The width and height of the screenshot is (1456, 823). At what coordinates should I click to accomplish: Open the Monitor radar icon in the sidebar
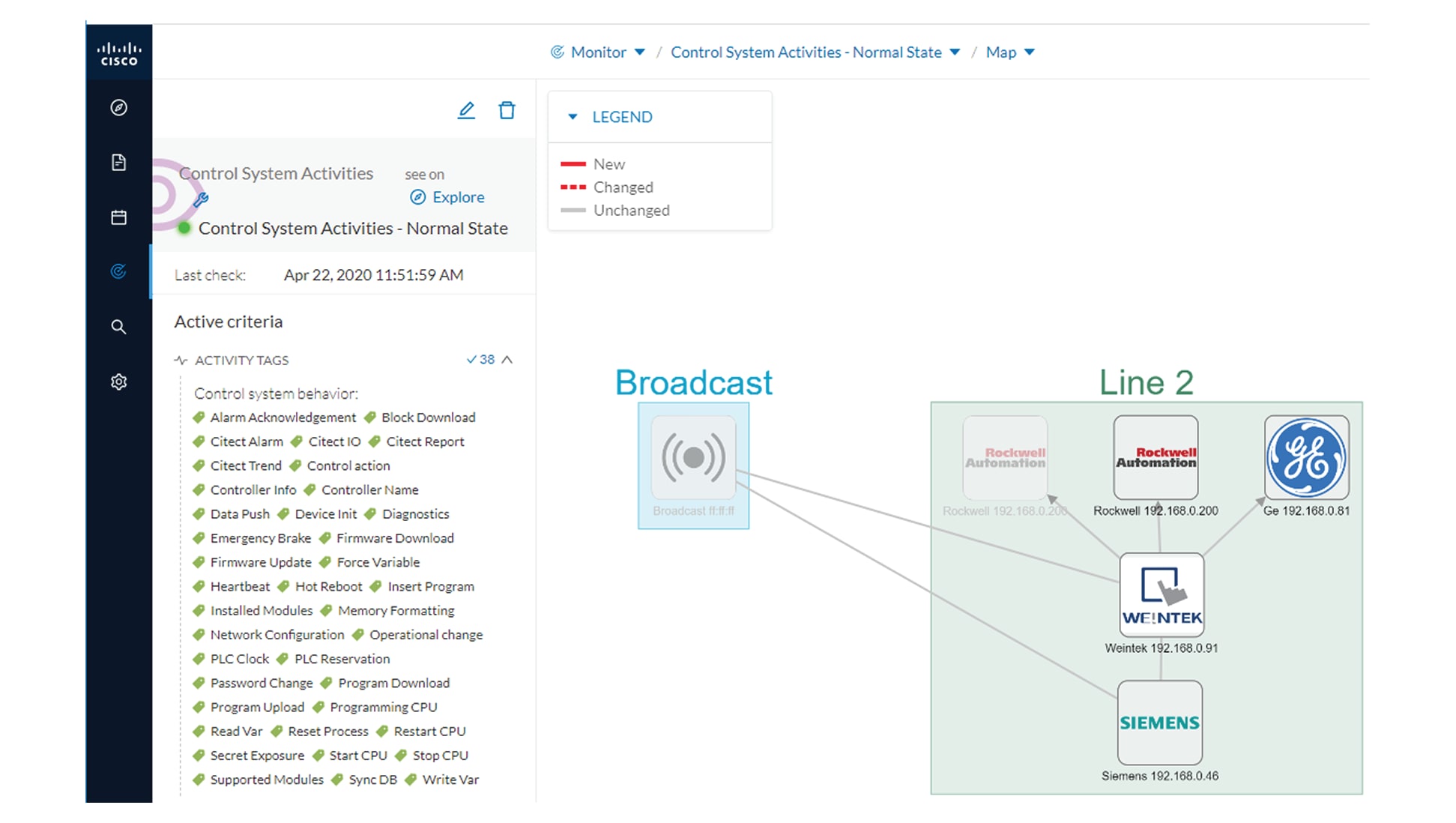point(118,271)
